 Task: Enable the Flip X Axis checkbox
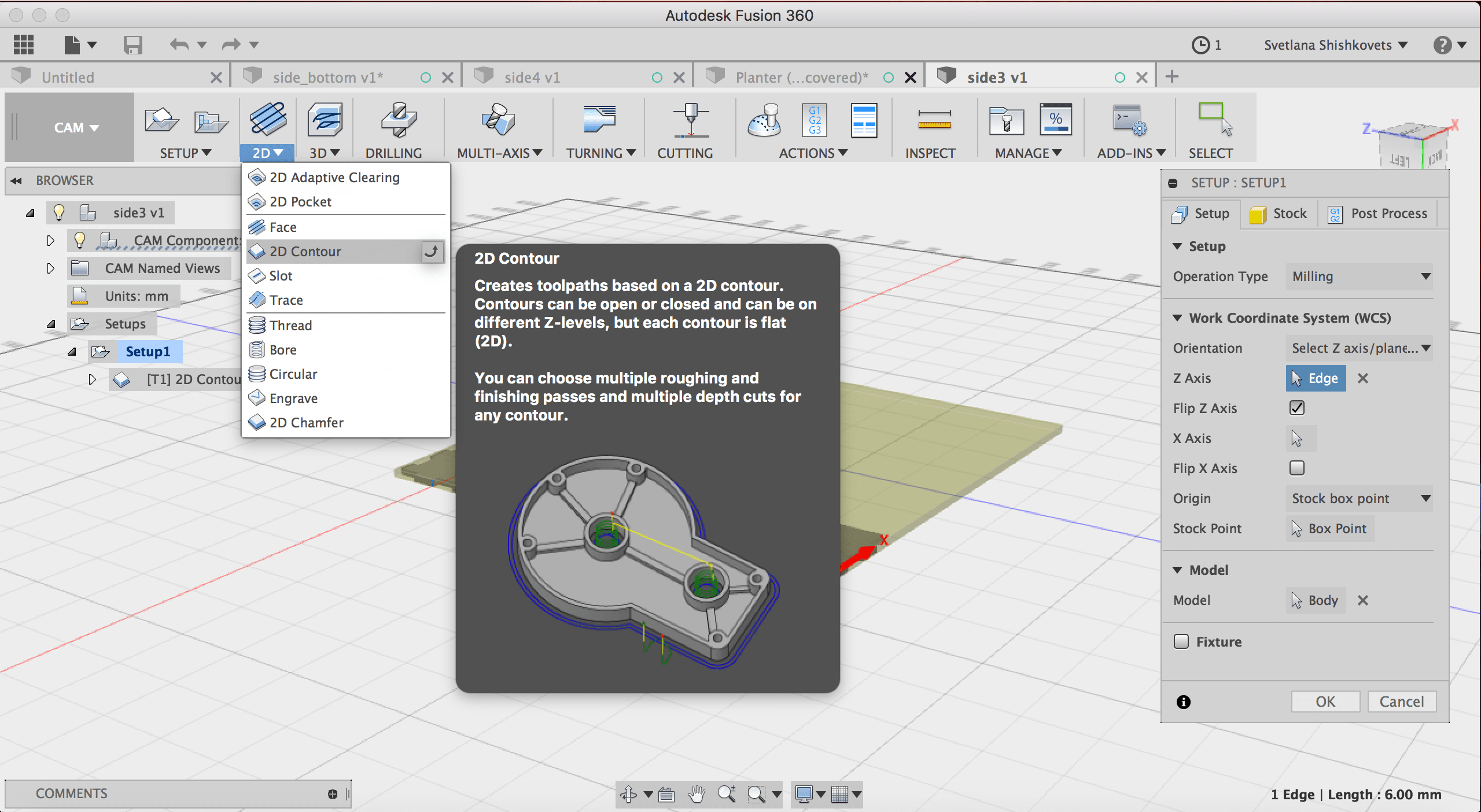tap(1296, 468)
